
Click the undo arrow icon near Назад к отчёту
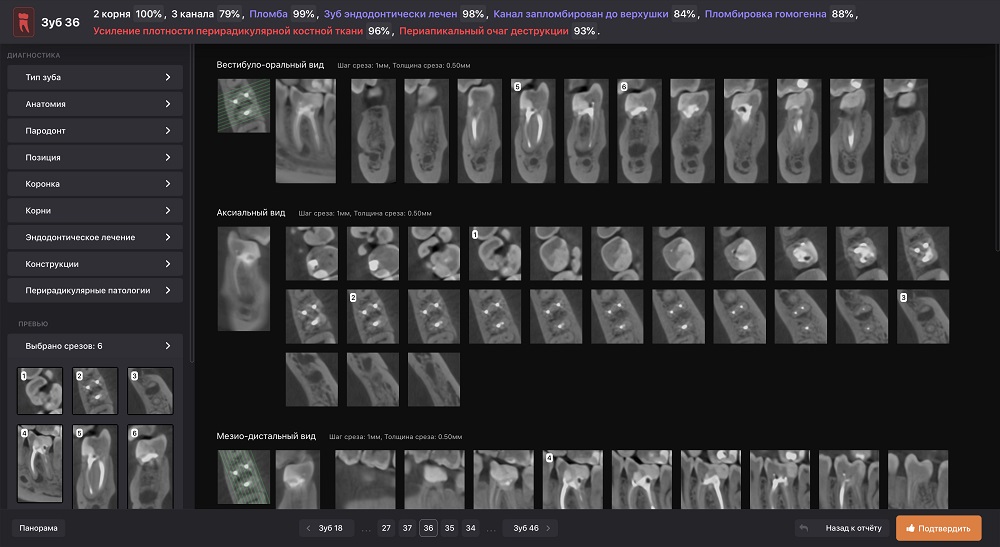point(804,528)
